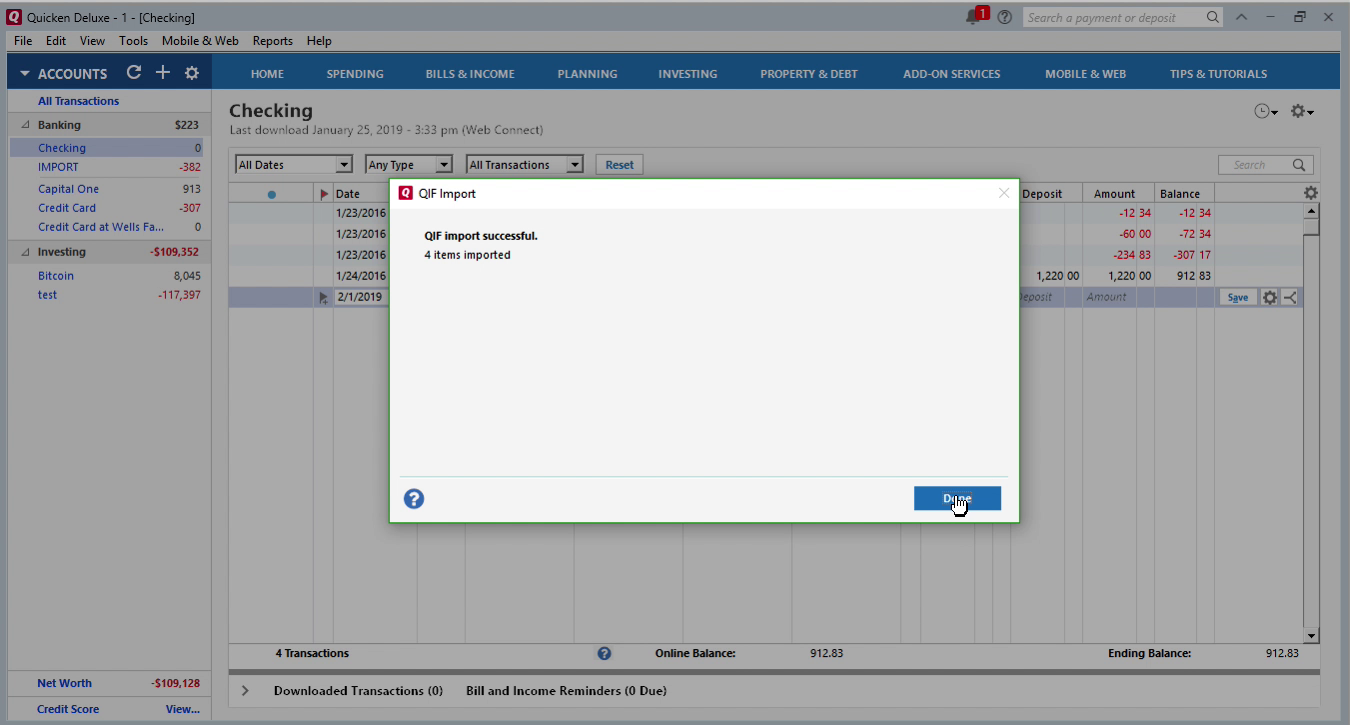Click the View... link beside Credit Score

point(182,709)
